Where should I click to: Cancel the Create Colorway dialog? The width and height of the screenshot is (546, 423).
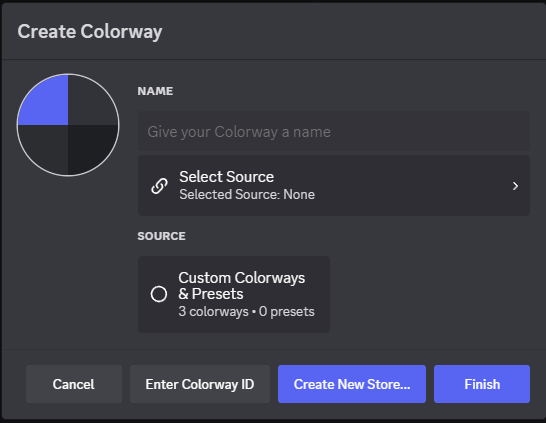coord(74,384)
